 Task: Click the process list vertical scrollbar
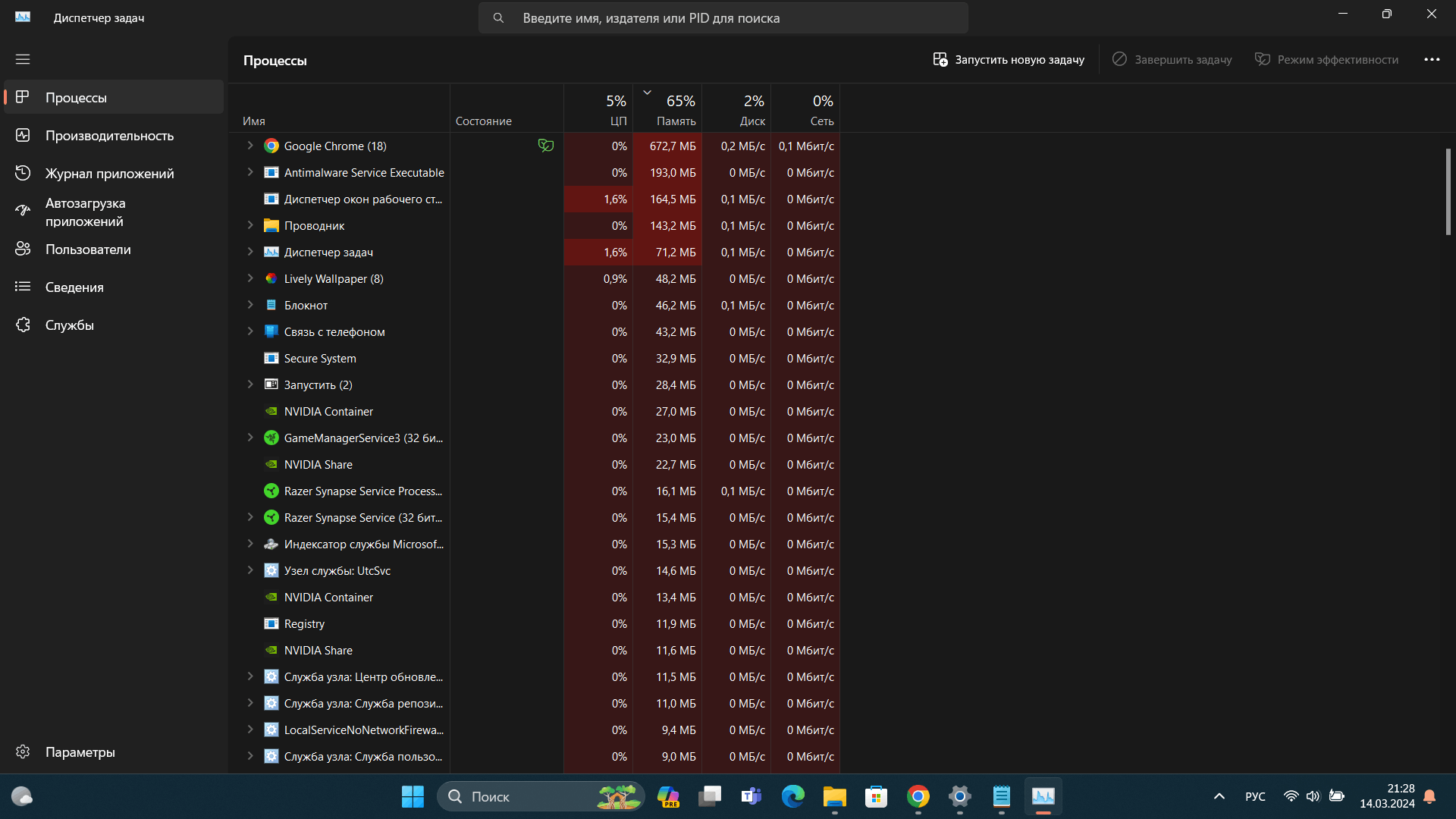point(1448,192)
